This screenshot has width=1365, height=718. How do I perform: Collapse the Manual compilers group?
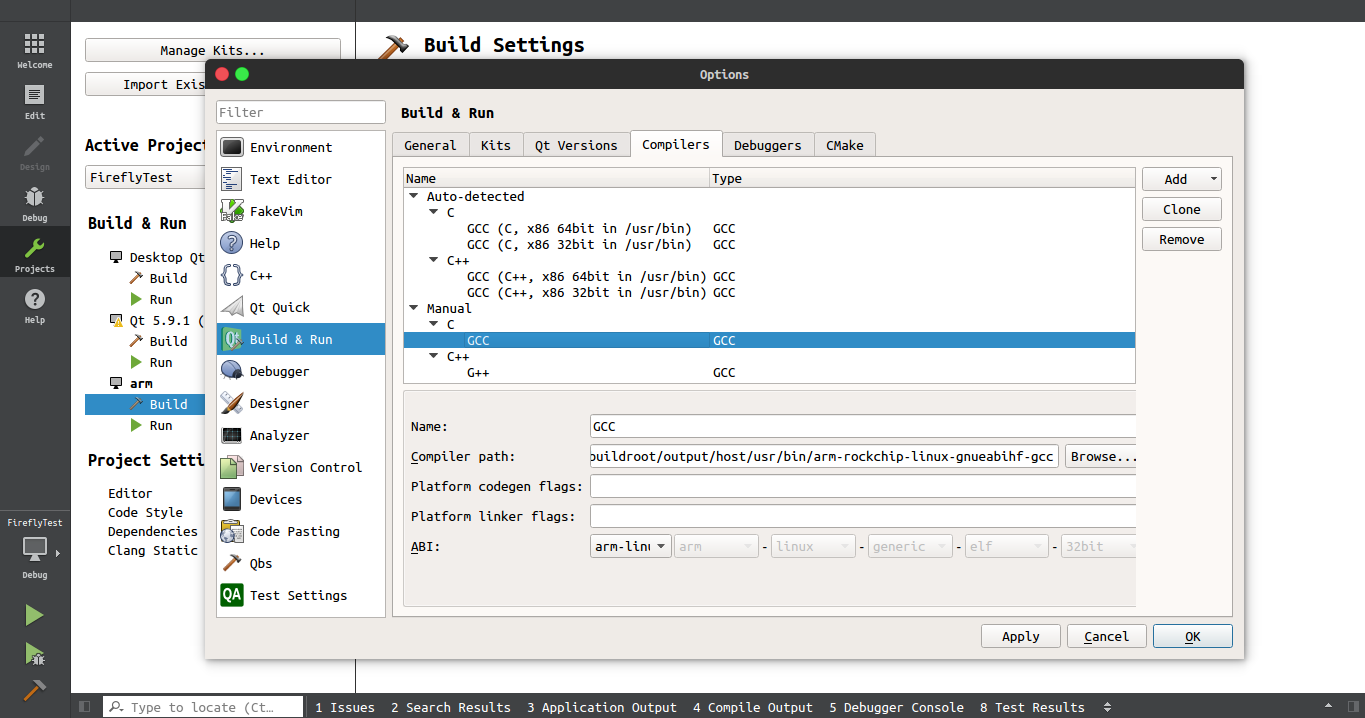pos(415,309)
